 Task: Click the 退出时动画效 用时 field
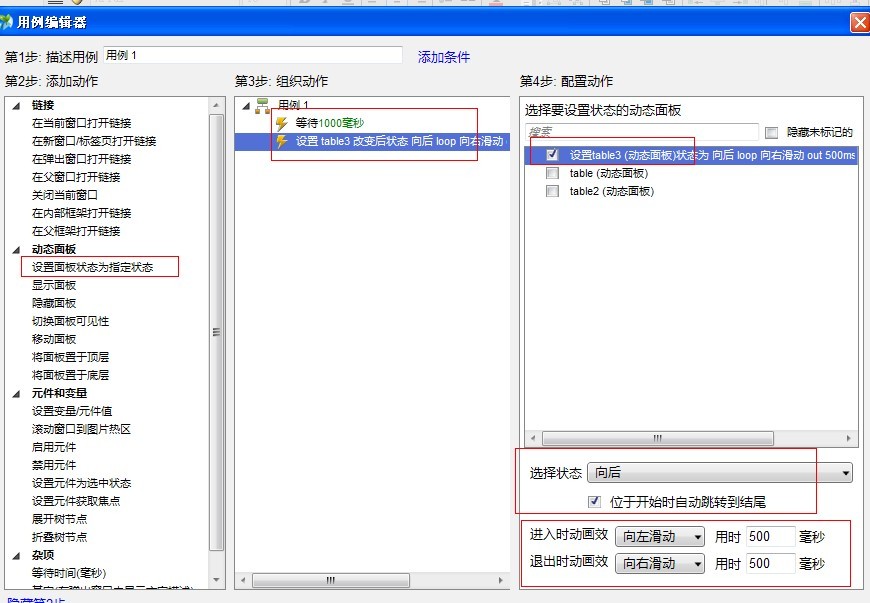[x=771, y=564]
